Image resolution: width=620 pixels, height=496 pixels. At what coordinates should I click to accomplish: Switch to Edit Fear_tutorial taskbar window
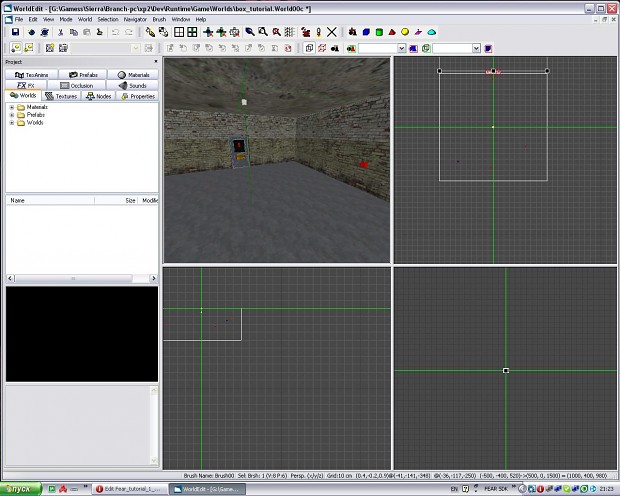pos(129,489)
